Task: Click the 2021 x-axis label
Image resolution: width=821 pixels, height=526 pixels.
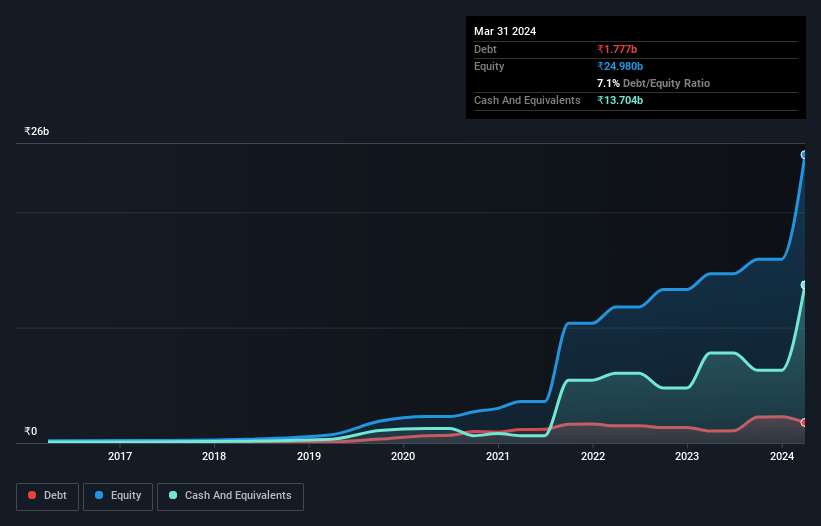Action: 498,456
